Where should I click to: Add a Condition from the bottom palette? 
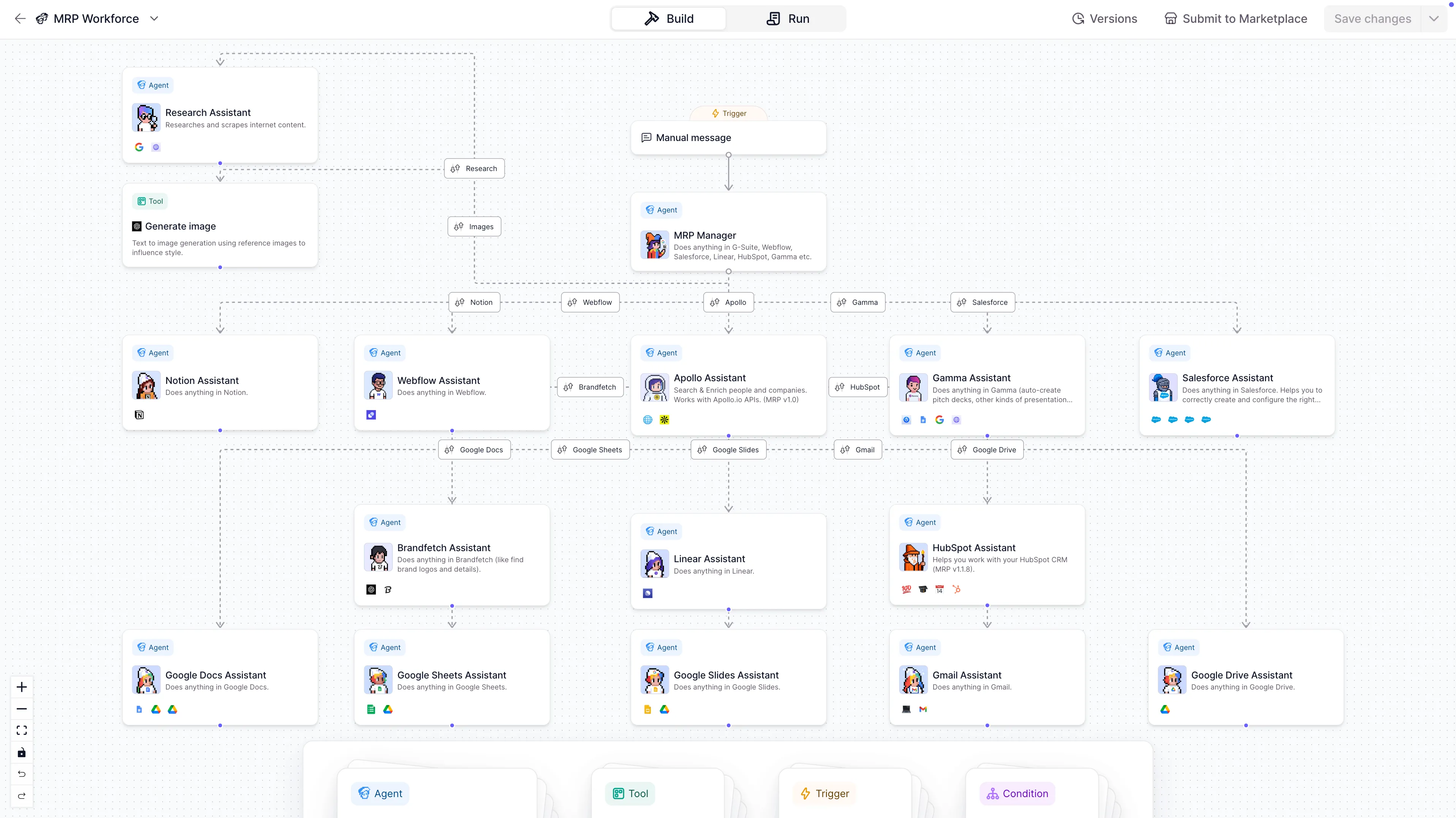coord(1018,793)
